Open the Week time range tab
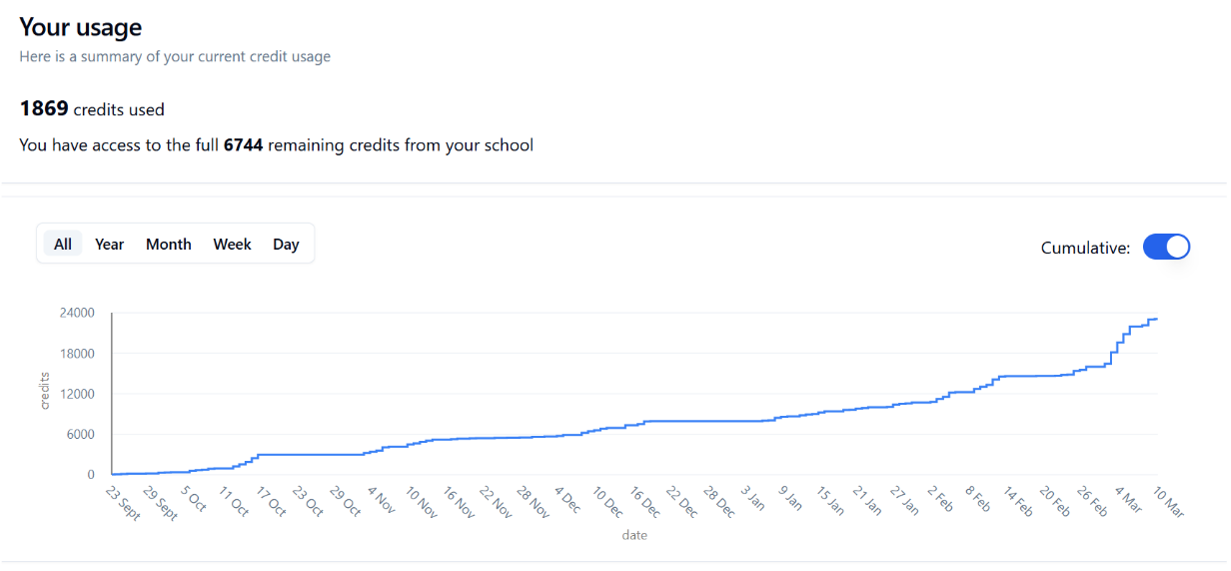 coord(232,244)
